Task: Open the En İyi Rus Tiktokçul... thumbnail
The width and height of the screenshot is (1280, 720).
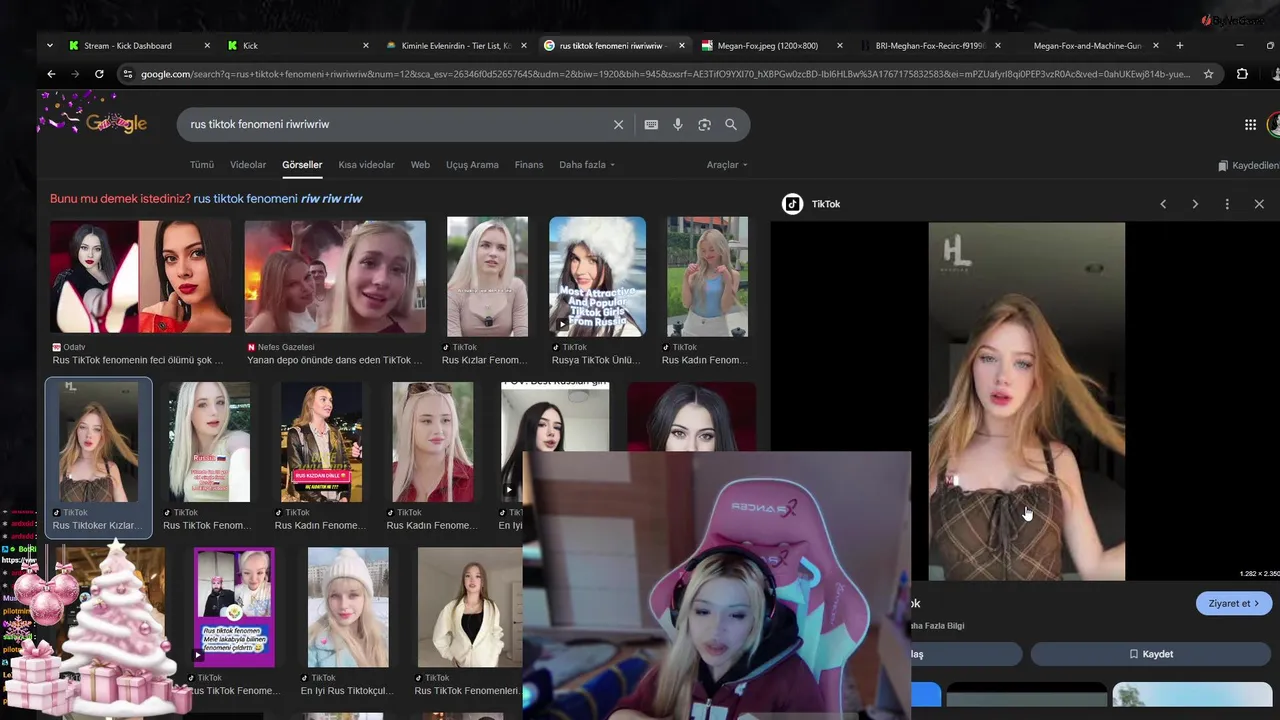Action: pos(348,607)
